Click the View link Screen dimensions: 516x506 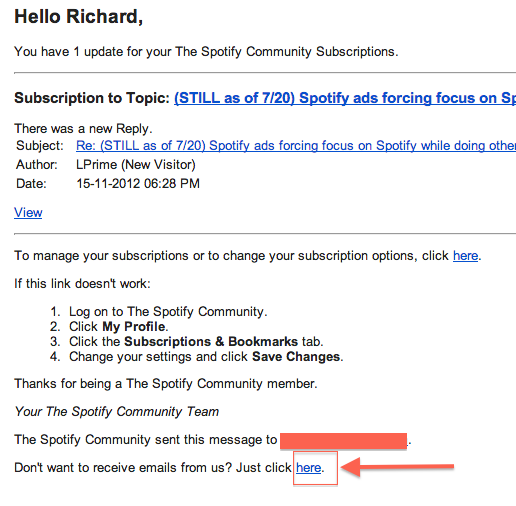pyautogui.click(x=28, y=212)
